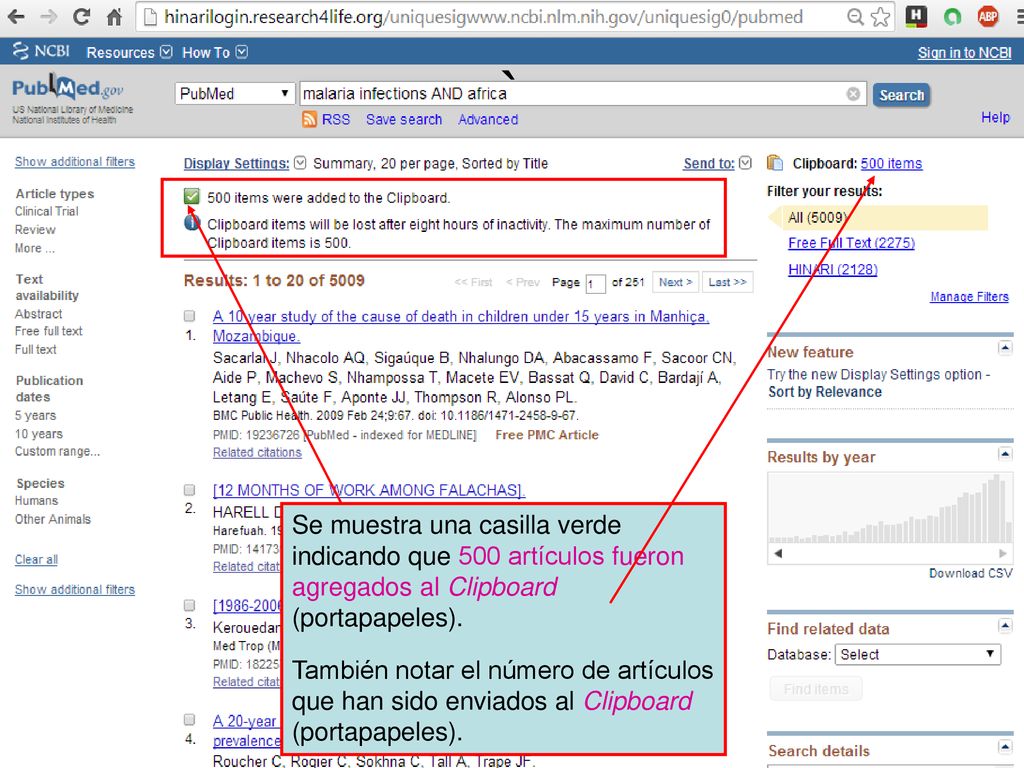The height and width of the screenshot is (768, 1024).
Task: Click the Clipboard icon beside Clipboard label
Action: [775, 163]
